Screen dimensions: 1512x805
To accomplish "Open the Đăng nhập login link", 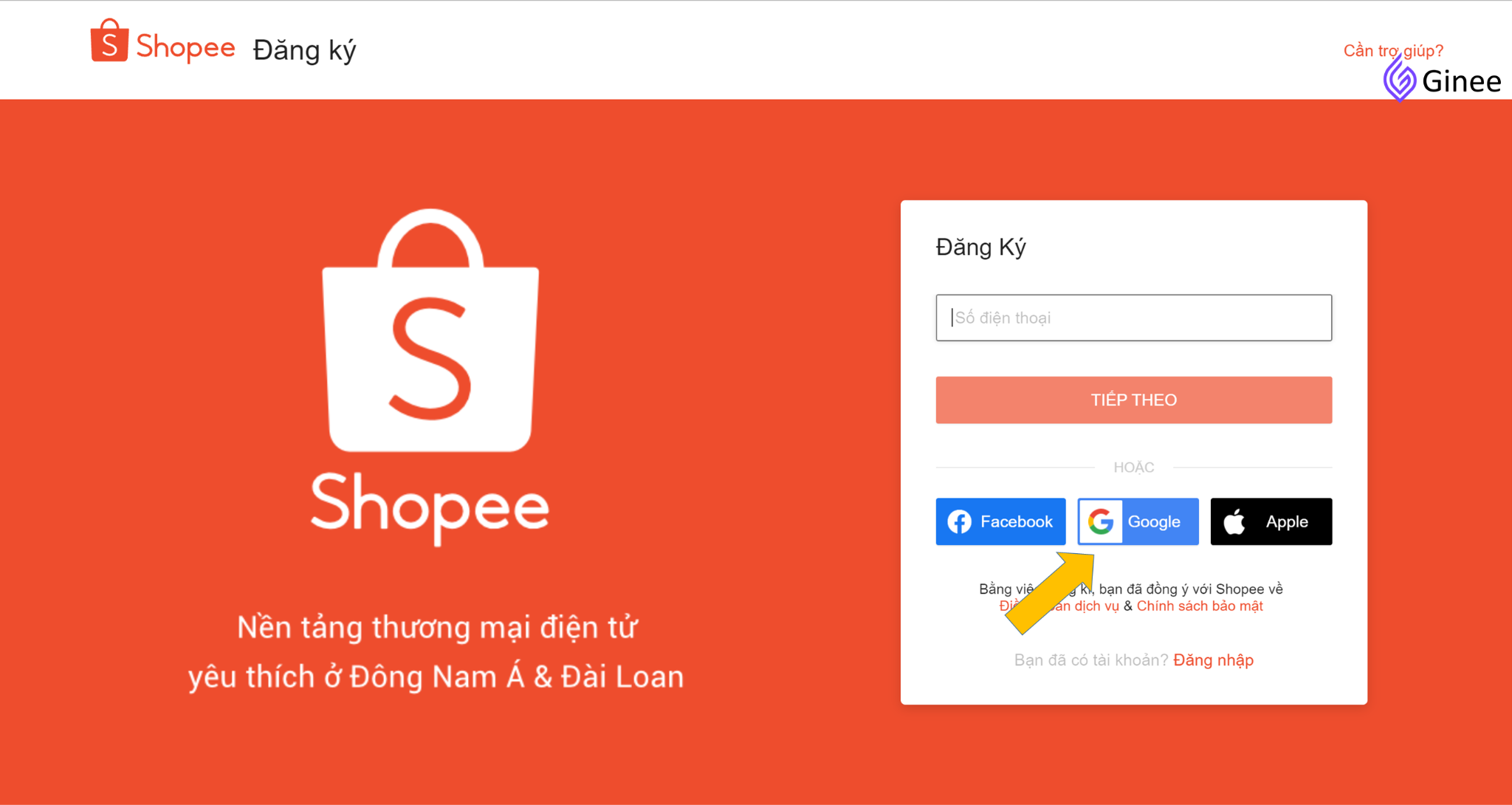I will point(1213,660).
